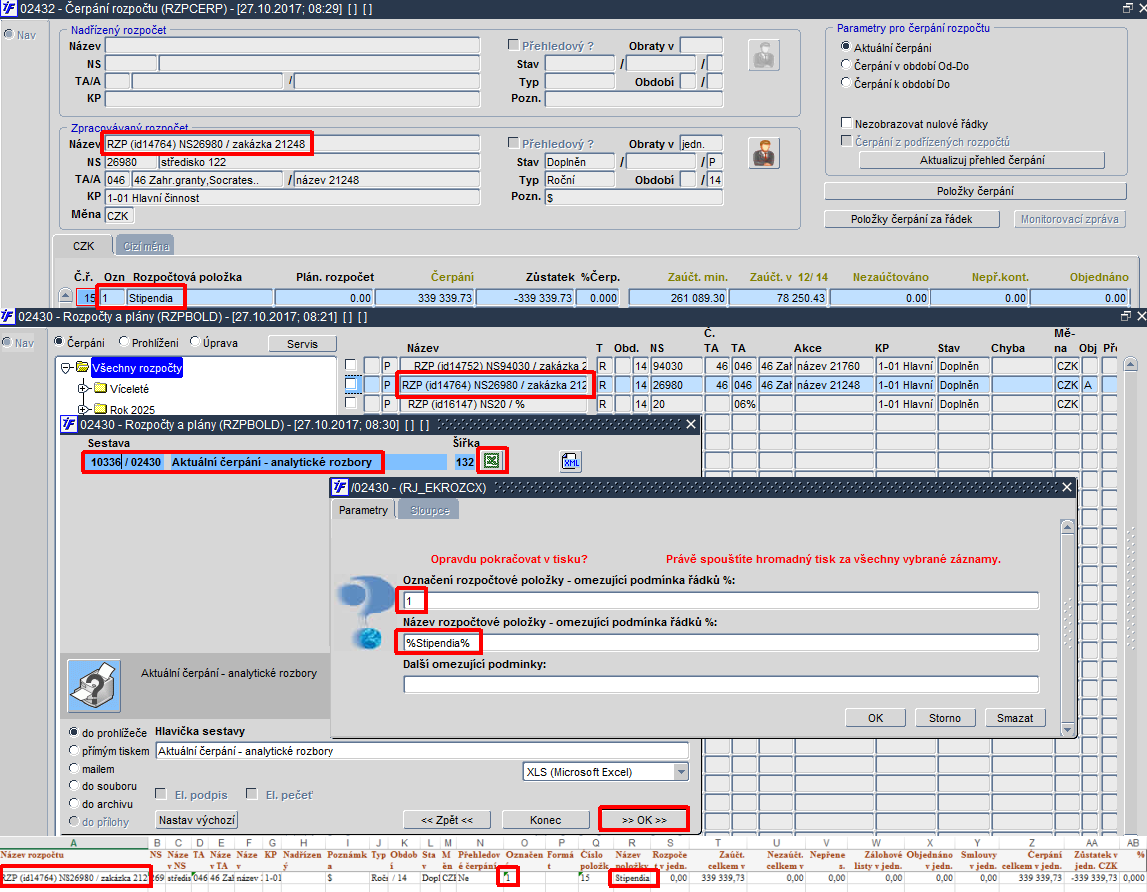Enable El. pečeť checkbox
The width and height of the screenshot is (1147, 892).
pos(252,794)
